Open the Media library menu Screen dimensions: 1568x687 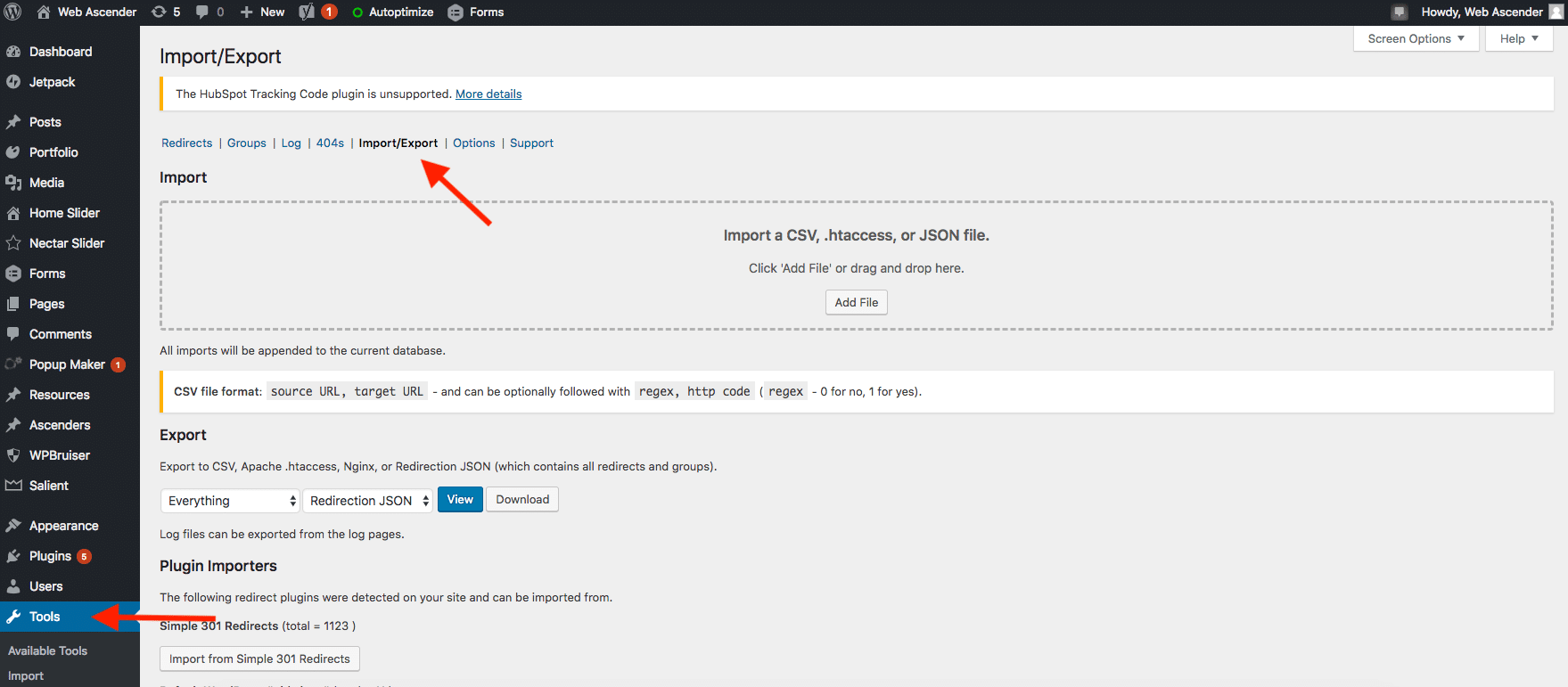point(46,183)
